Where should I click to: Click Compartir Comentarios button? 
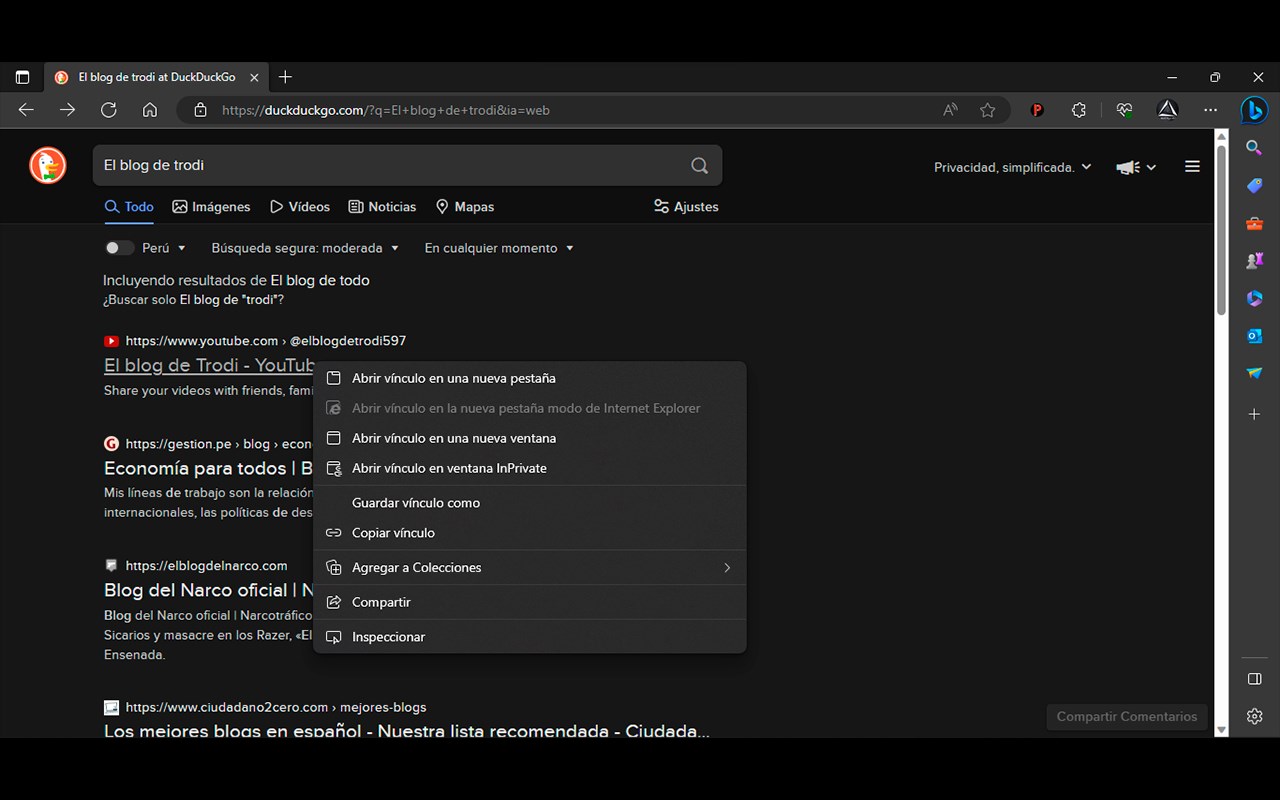tap(1127, 716)
